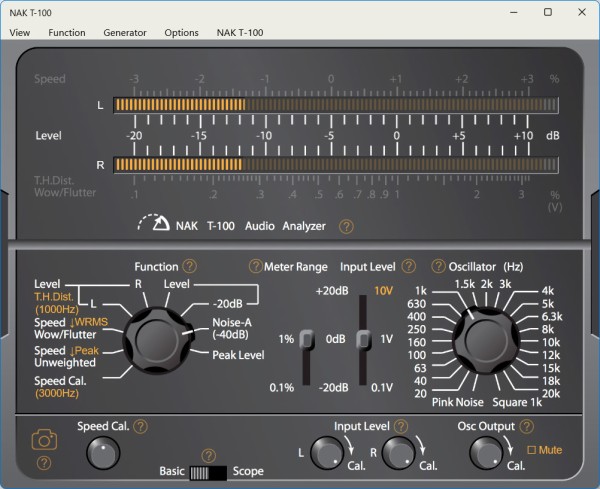Click the Basic label of the switch
Screen dimensions: 600x489
point(172,471)
